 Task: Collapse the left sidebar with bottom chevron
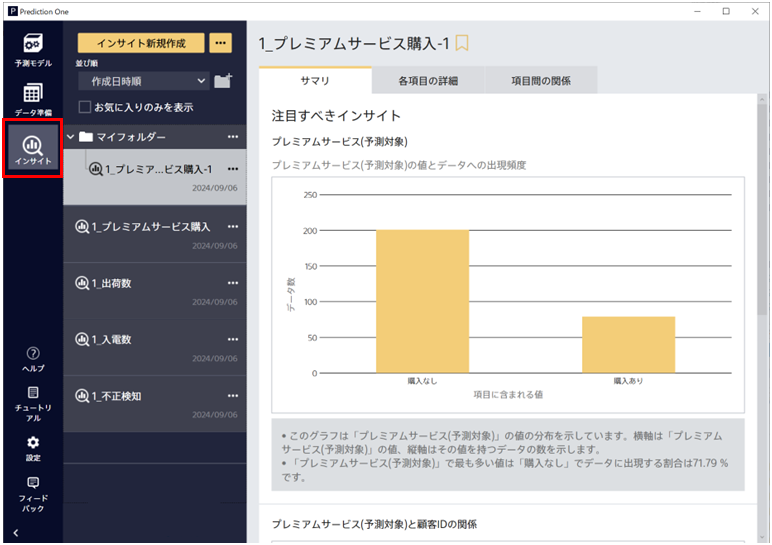15,533
